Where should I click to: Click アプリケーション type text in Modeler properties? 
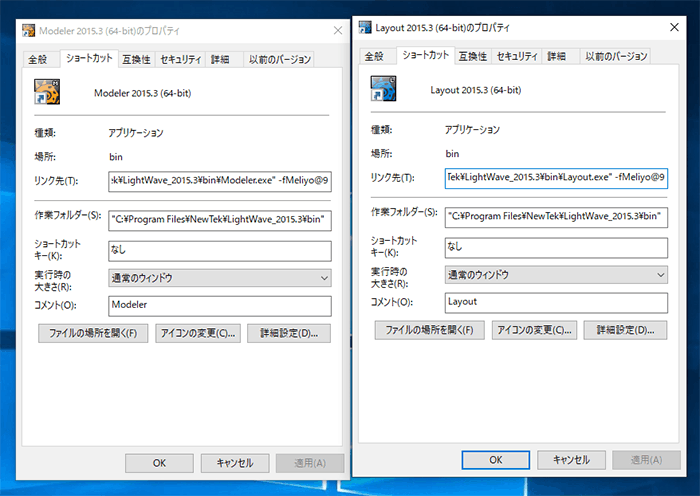click(136, 133)
